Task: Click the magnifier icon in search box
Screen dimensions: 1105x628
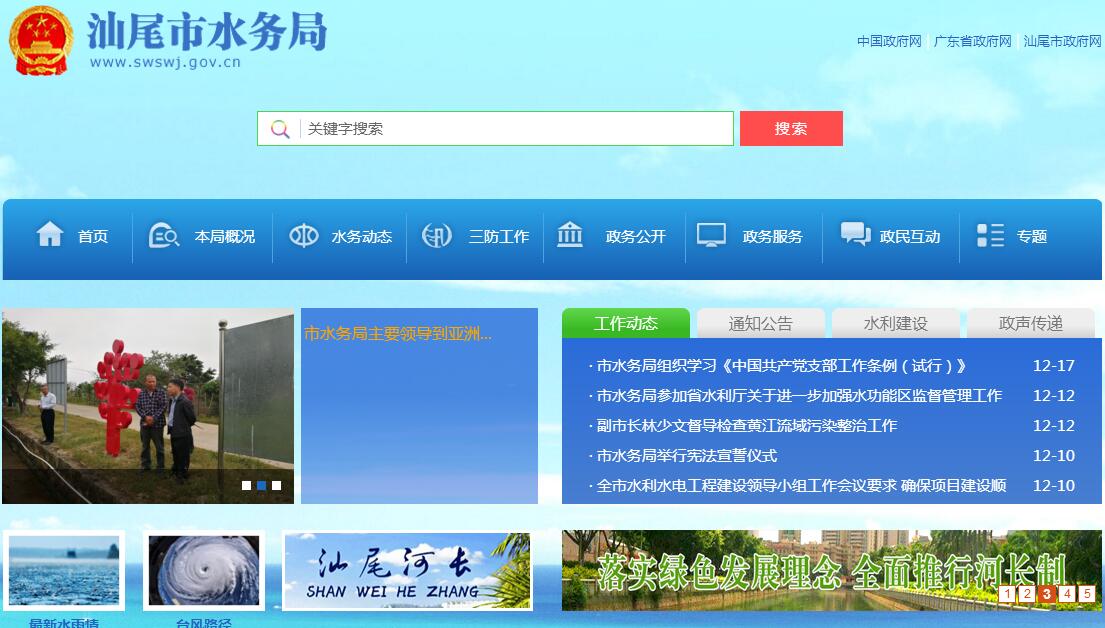Action: 280,129
